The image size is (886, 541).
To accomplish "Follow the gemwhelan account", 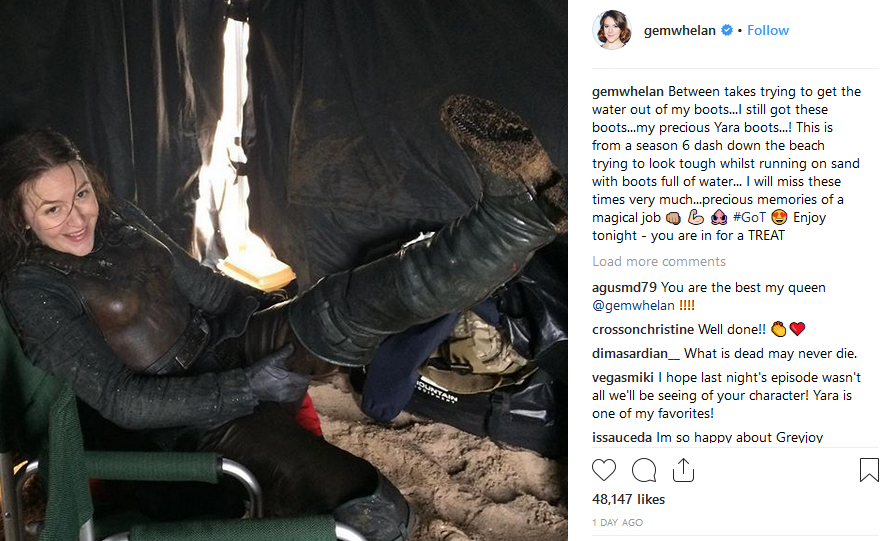I will point(768,31).
